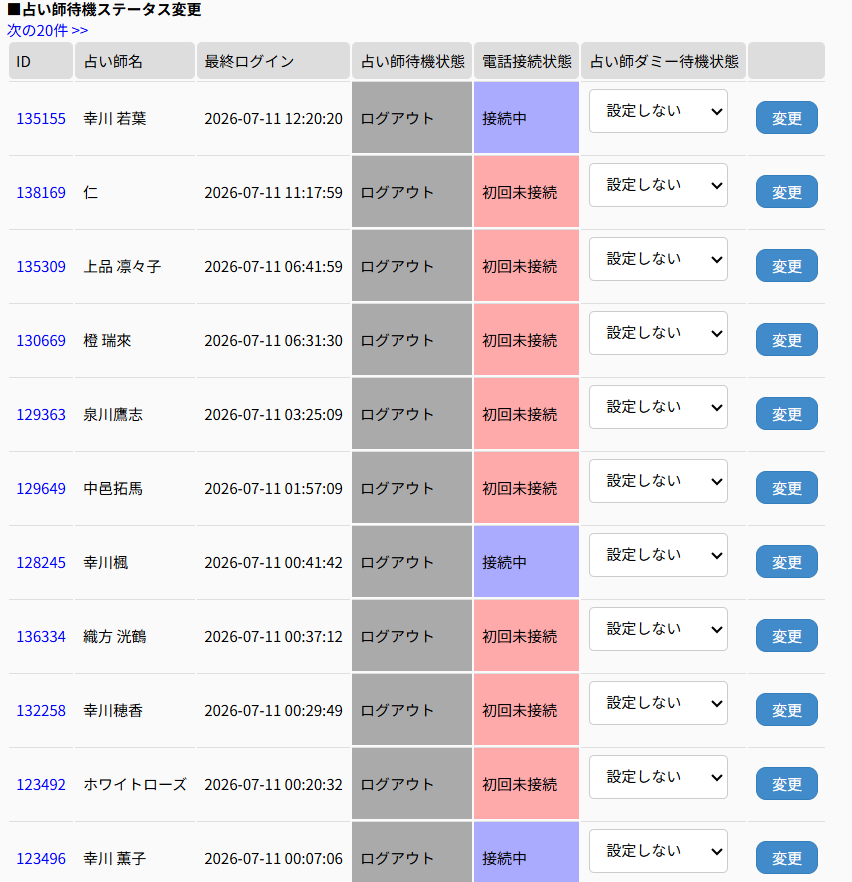
Task: Expand dummy status dropdown for 幸川穂香
Action: (x=658, y=703)
